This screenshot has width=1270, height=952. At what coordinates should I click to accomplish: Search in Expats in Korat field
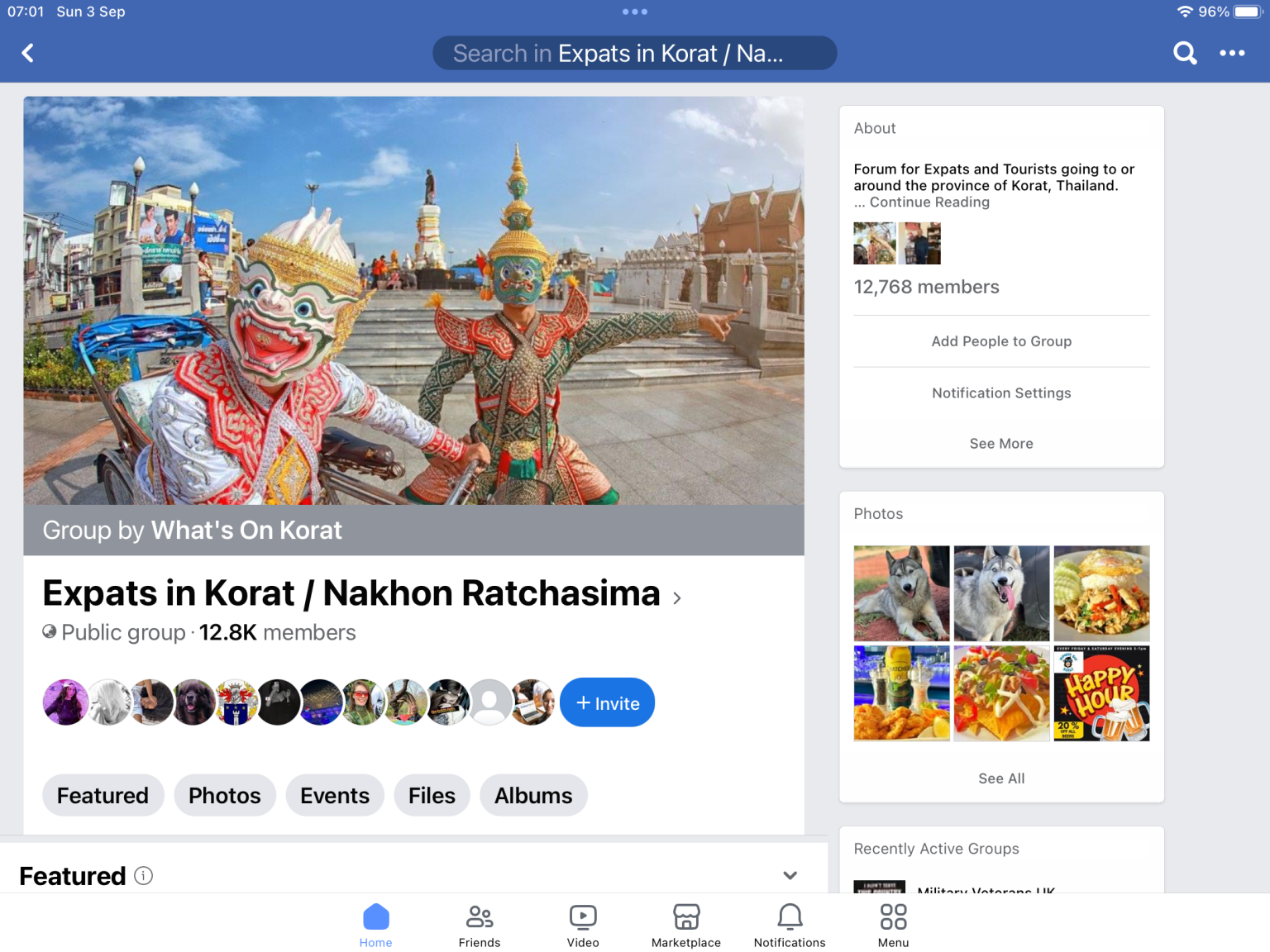[634, 53]
